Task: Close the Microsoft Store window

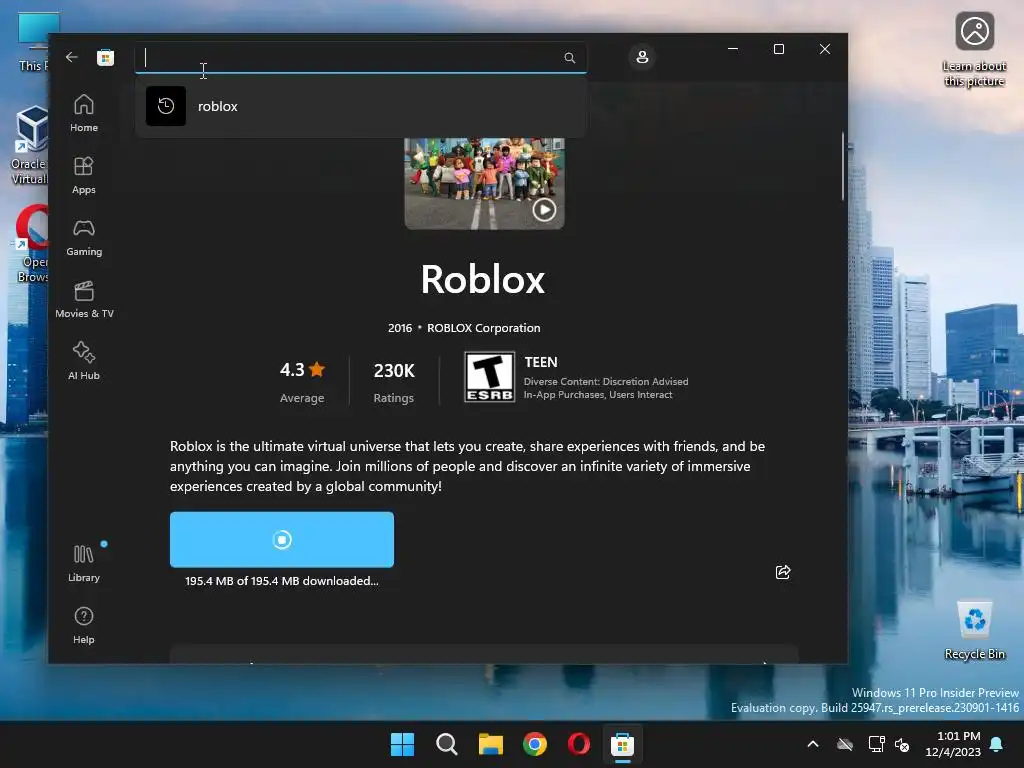Action: click(825, 49)
